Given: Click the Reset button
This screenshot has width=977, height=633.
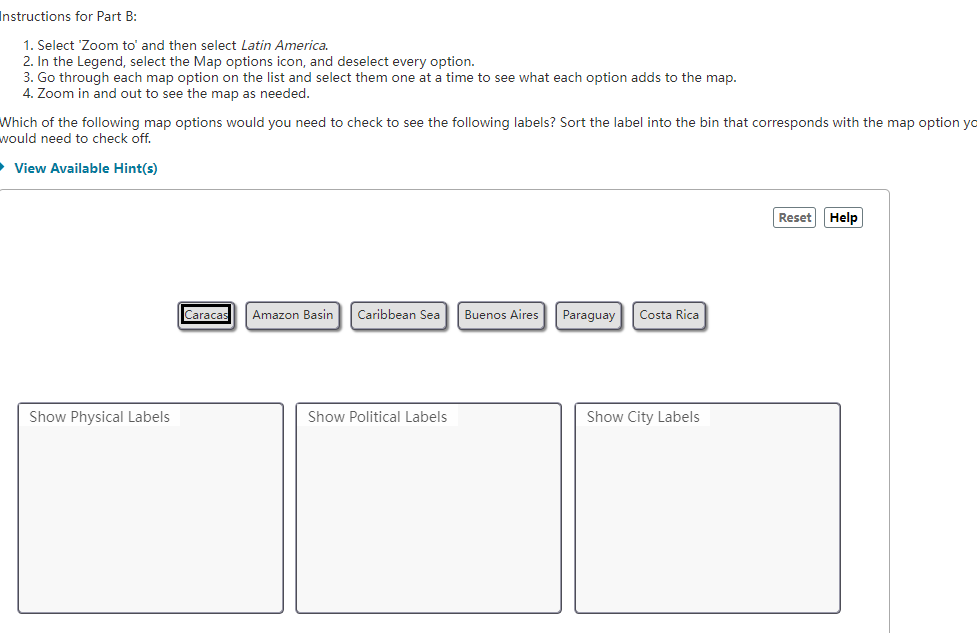Looking at the screenshot, I should (794, 217).
